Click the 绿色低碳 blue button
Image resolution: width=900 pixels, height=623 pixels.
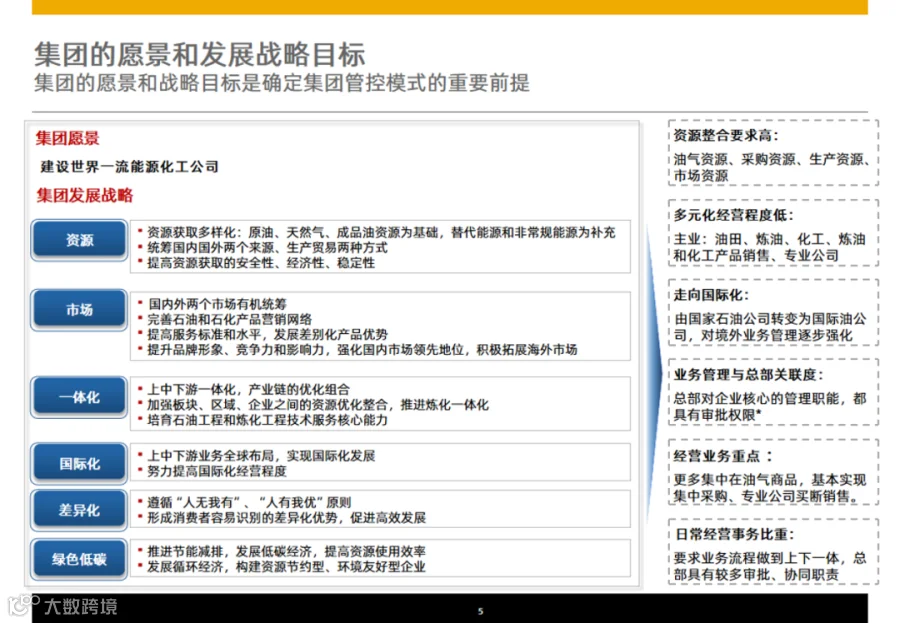79,559
